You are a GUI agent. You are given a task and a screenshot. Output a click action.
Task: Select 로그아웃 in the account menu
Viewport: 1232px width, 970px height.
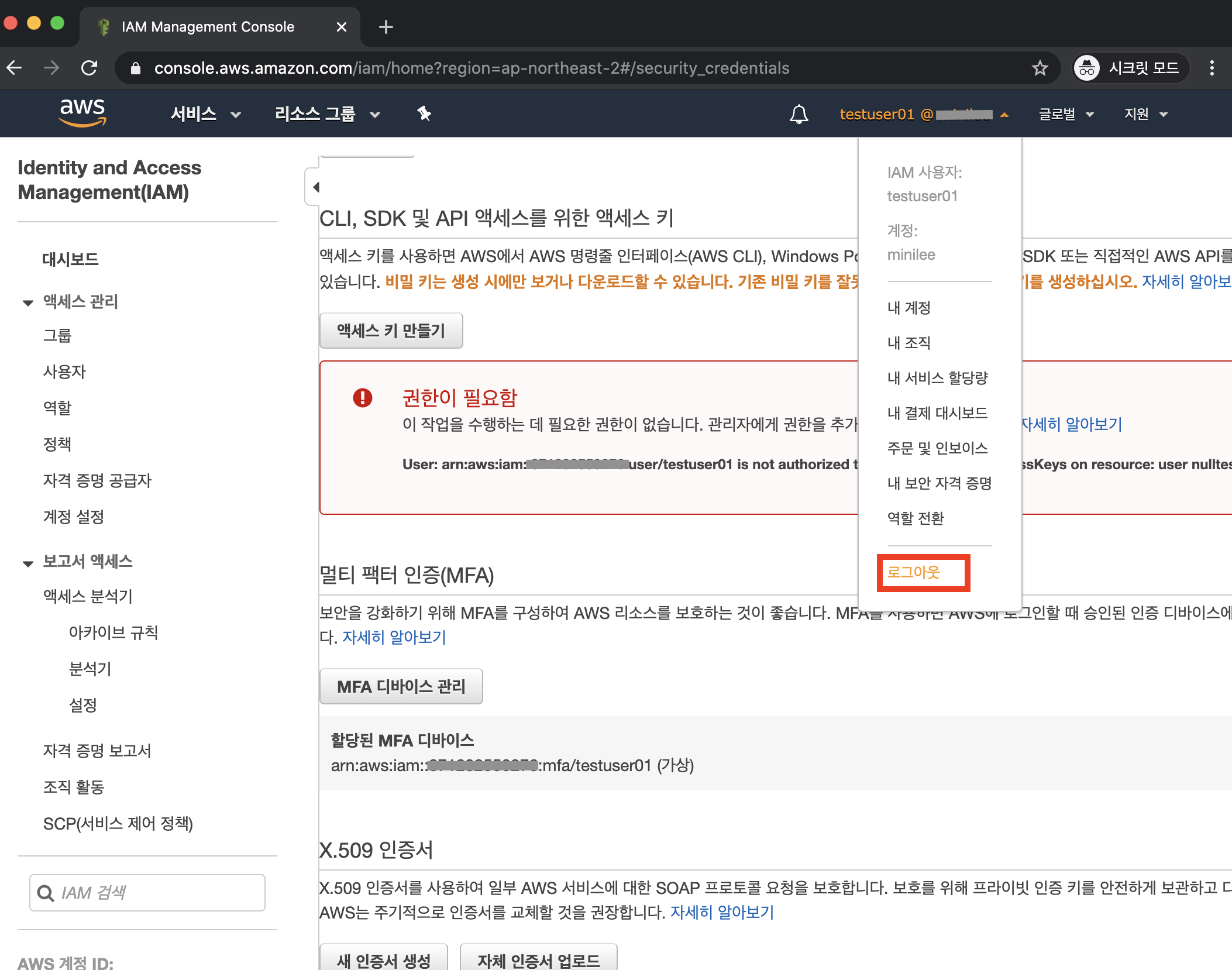(x=914, y=572)
